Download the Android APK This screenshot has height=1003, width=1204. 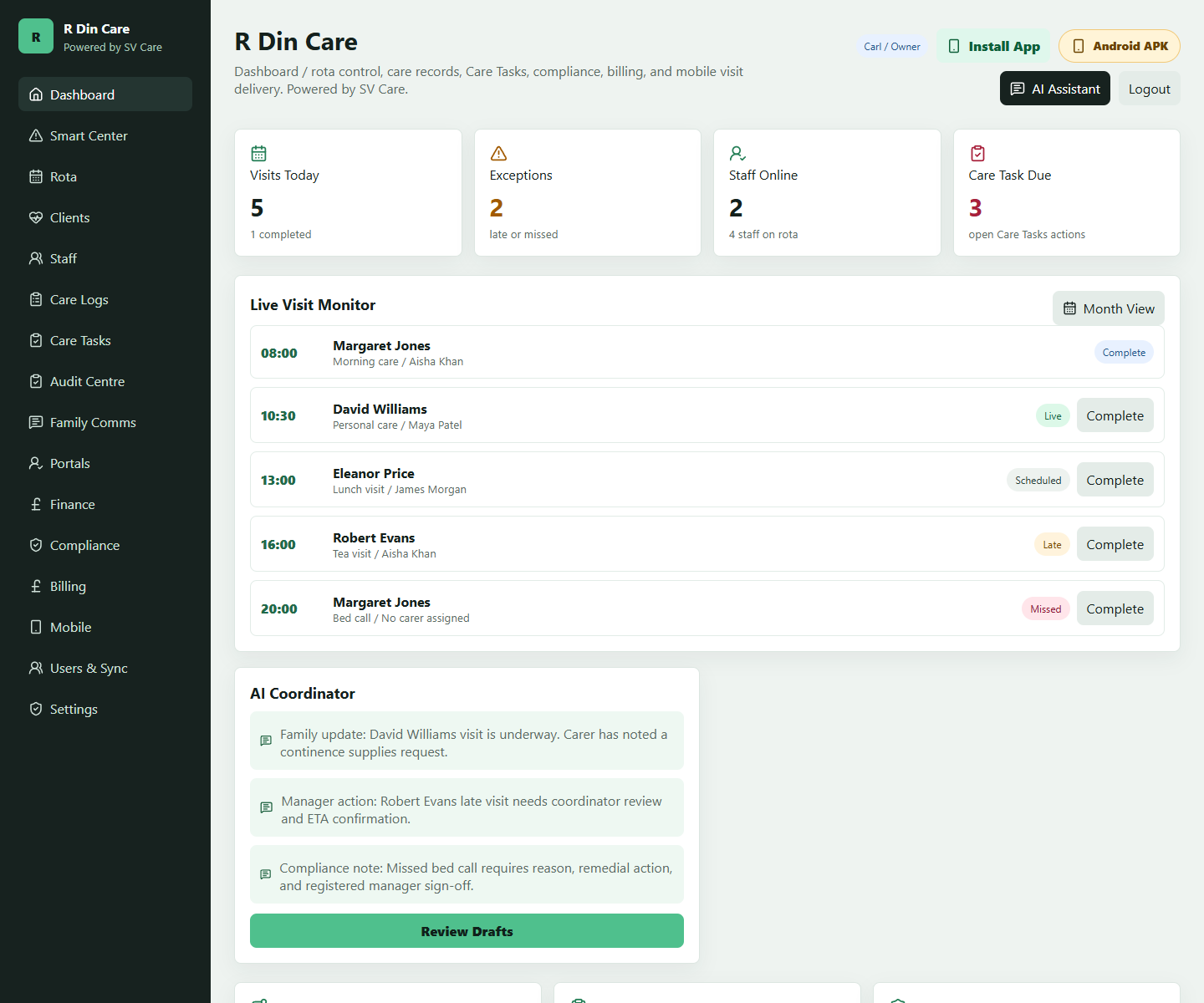pyautogui.click(x=1120, y=46)
